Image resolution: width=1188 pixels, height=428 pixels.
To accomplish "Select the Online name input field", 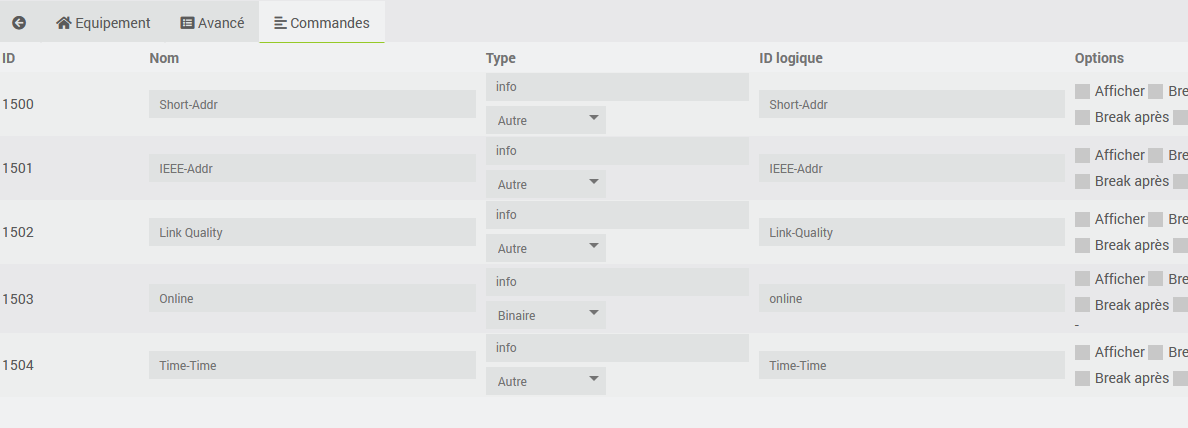I will point(312,298).
